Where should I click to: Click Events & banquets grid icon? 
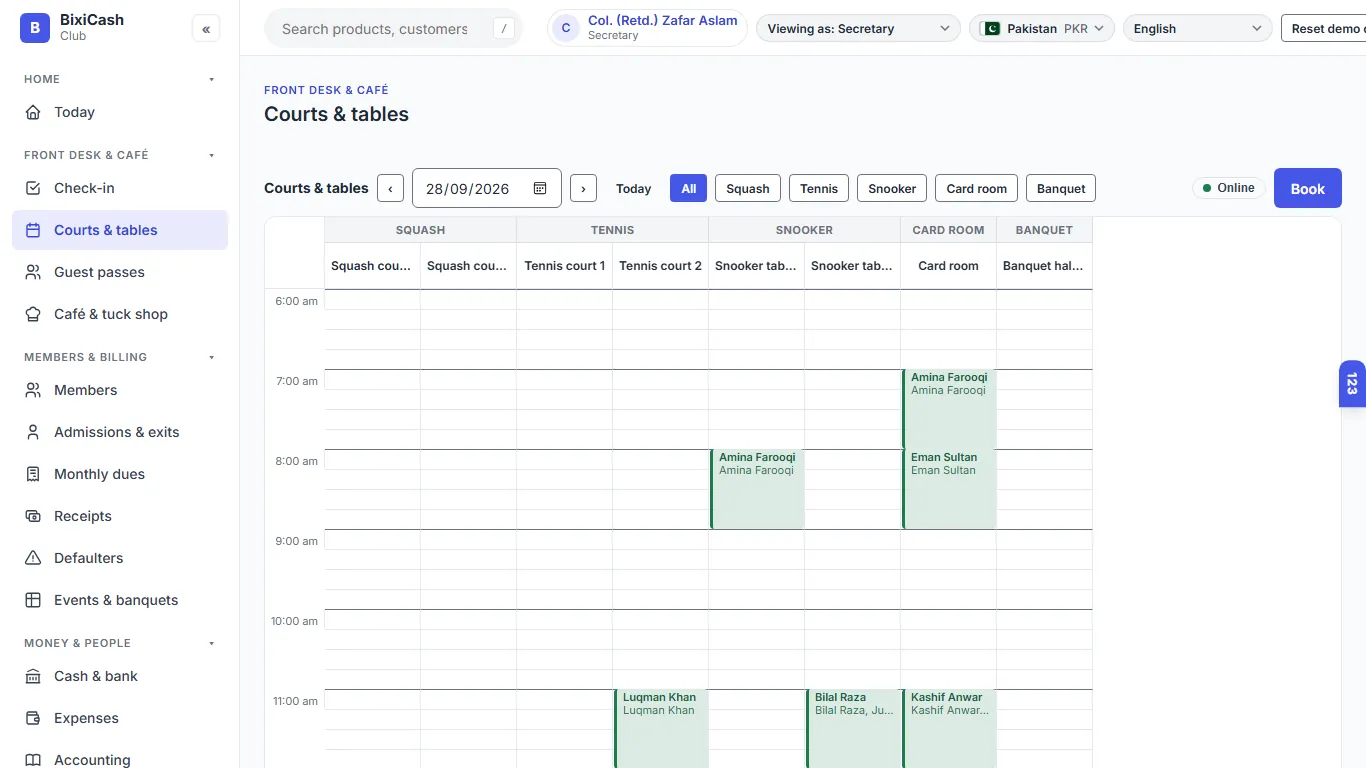[33, 600]
